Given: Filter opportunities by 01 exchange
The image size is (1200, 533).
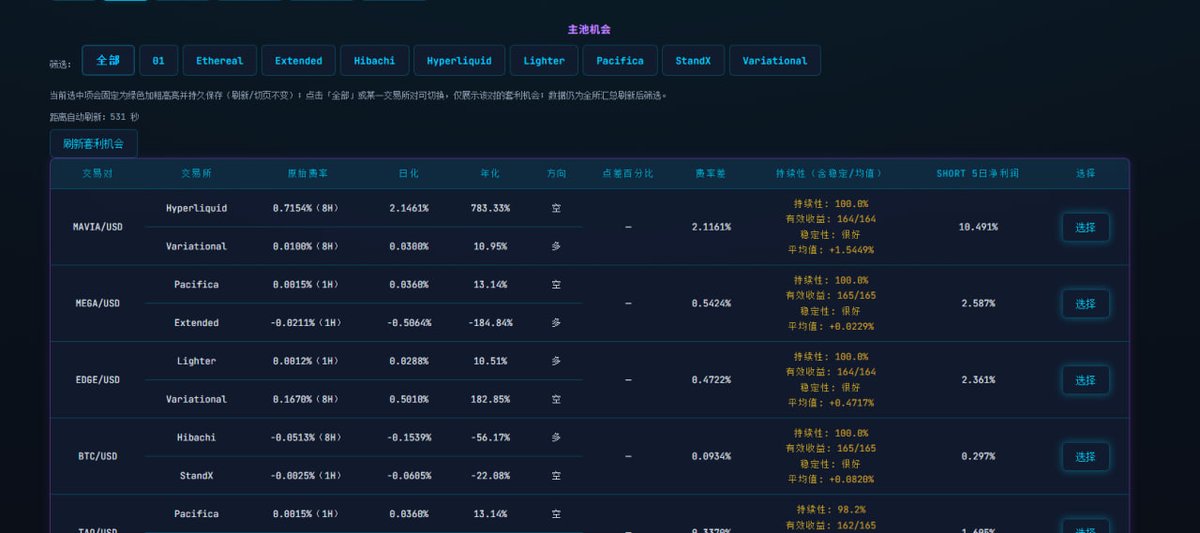Looking at the screenshot, I should [158, 60].
